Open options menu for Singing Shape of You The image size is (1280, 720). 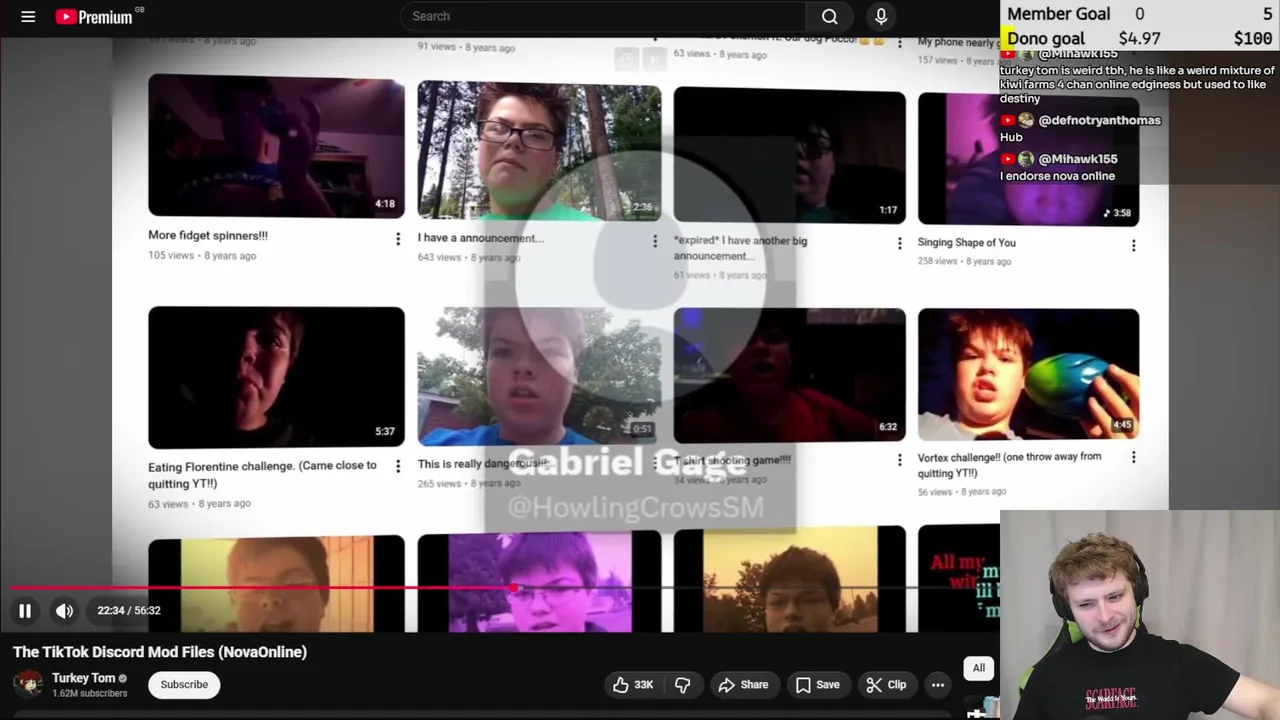pos(1133,245)
